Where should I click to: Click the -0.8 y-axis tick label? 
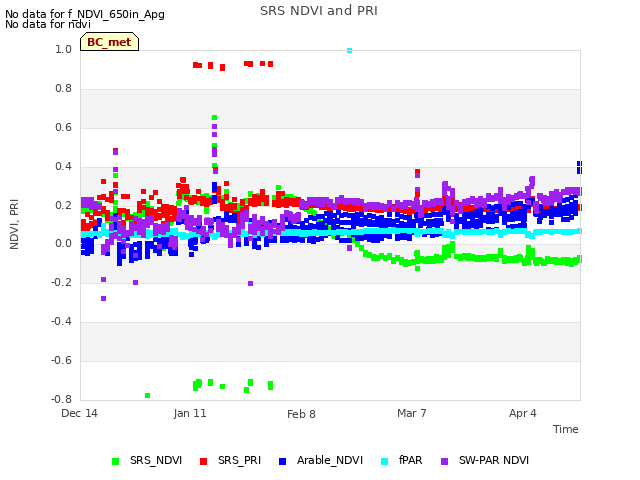(62, 399)
